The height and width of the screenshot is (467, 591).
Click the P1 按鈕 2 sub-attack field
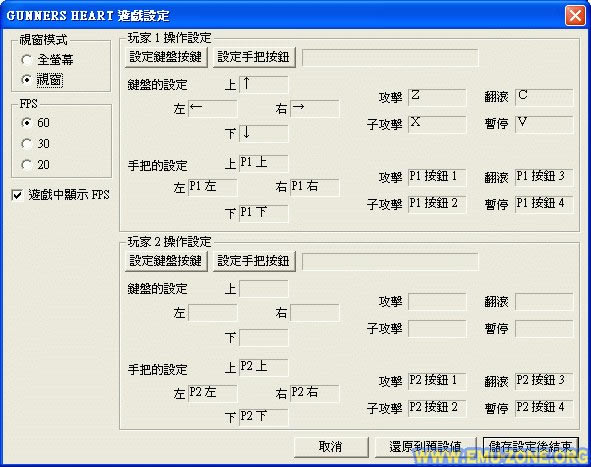click(x=437, y=204)
